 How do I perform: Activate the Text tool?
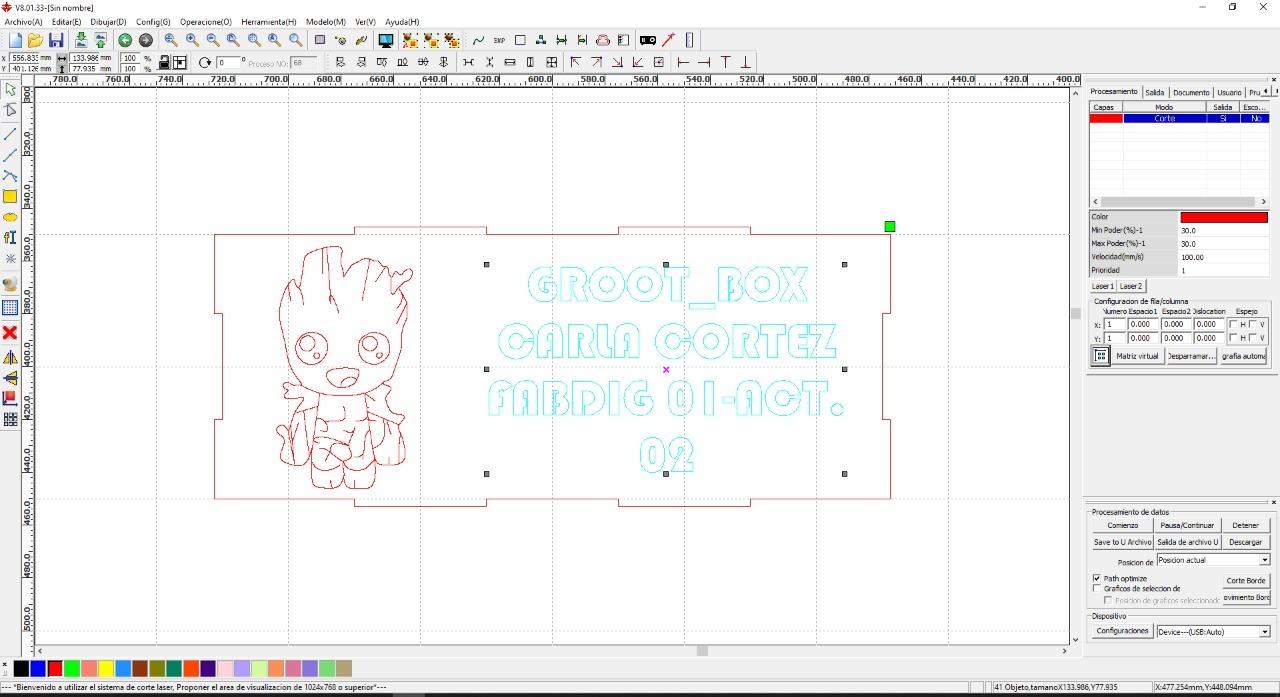click(10, 238)
